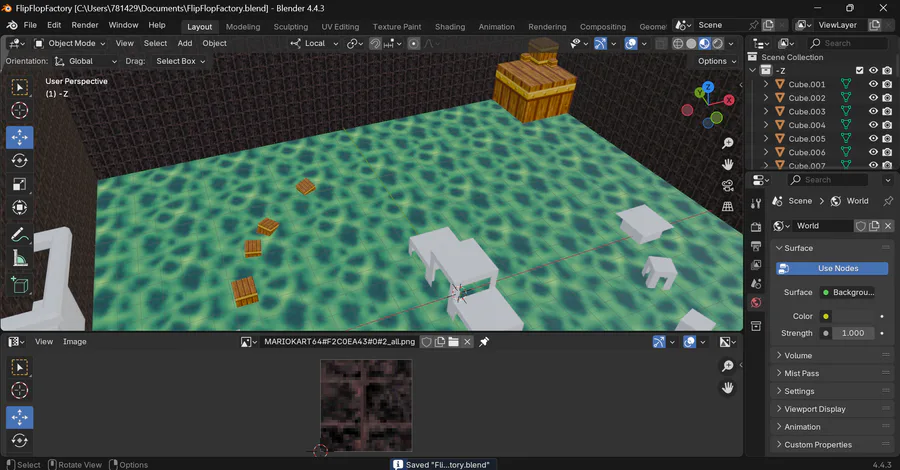Switch orthographic/perspective with grid icon
900x470 pixels.
tap(728, 207)
